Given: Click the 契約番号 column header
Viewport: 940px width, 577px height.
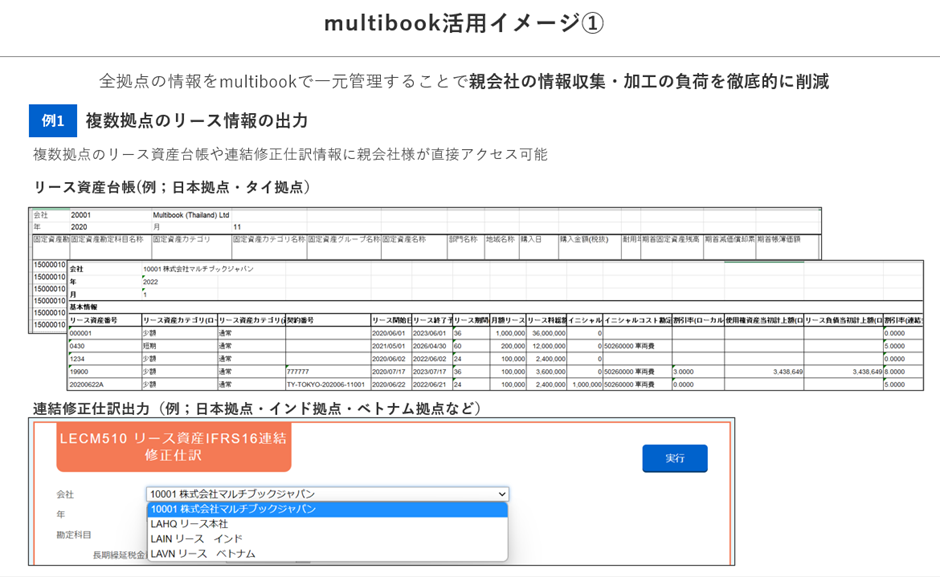Looking at the screenshot, I should pos(328,320).
